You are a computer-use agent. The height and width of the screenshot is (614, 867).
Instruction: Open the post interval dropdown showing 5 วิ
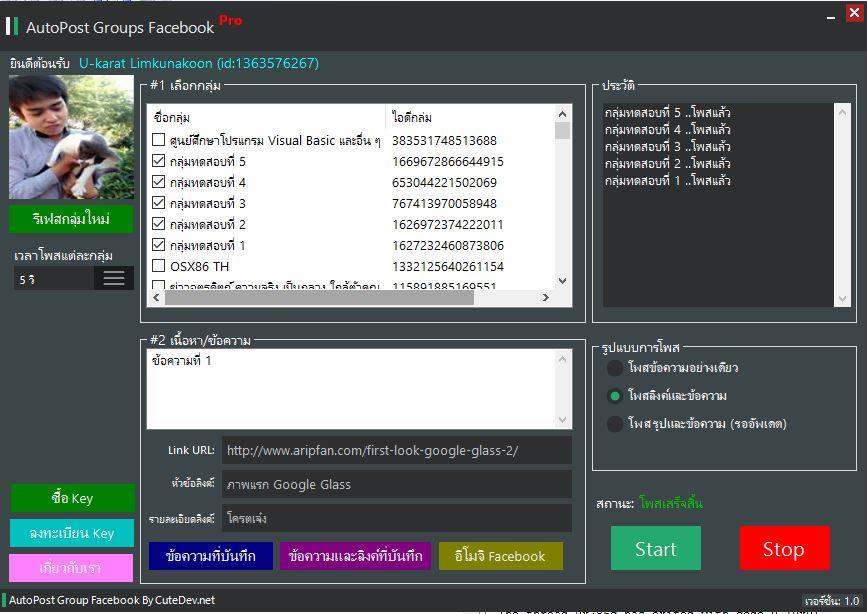pyautogui.click(x=74, y=278)
